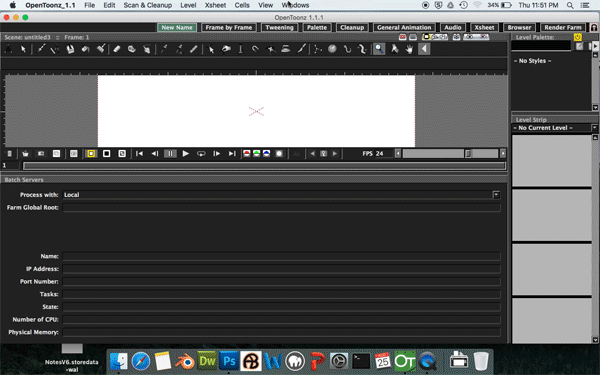Toggle the blue channel display

pos(267,153)
